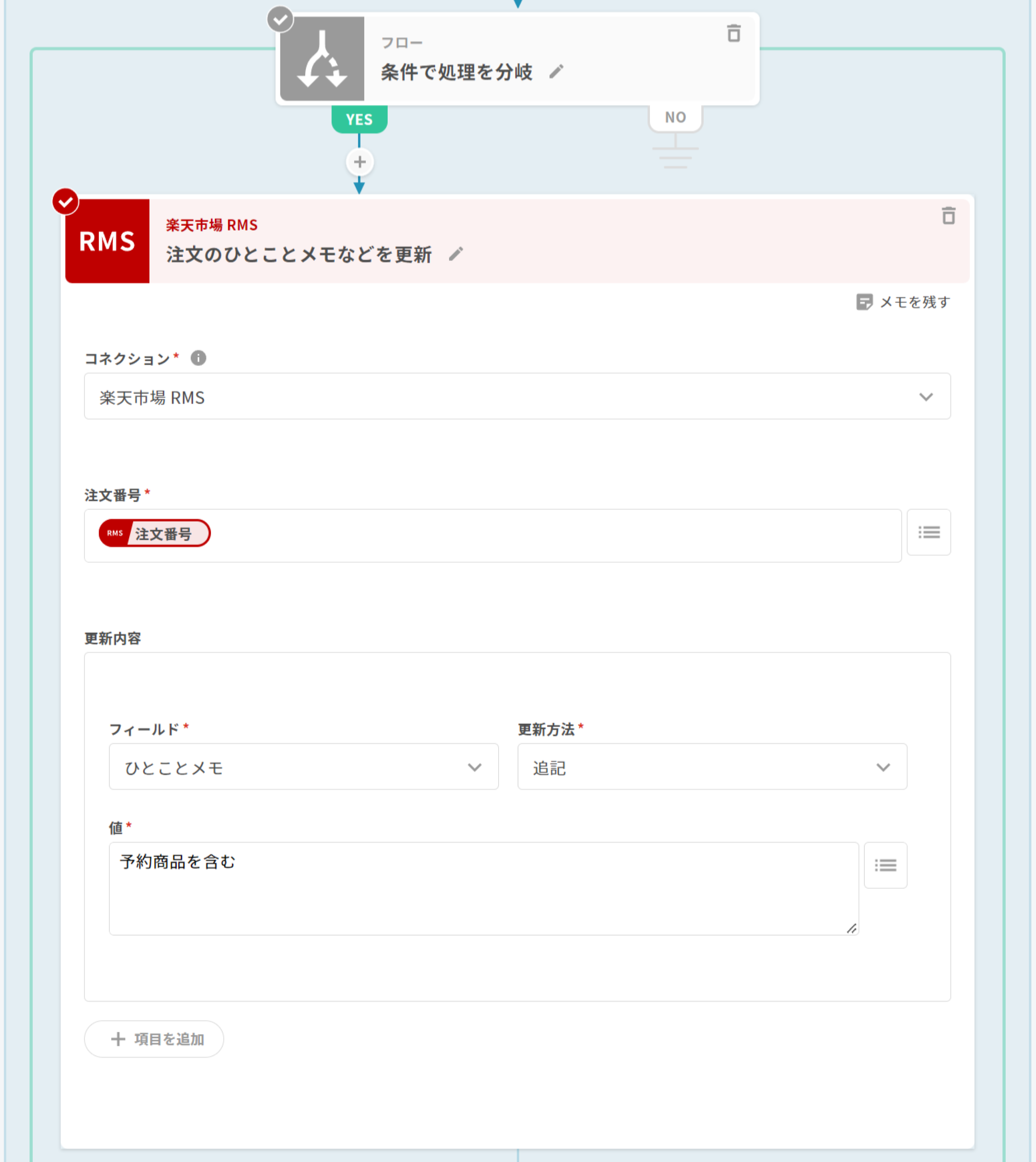Delete the 楽天市場 RMS action step
The height and width of the screenshot is (1162, 1036).
coord(948,216)
